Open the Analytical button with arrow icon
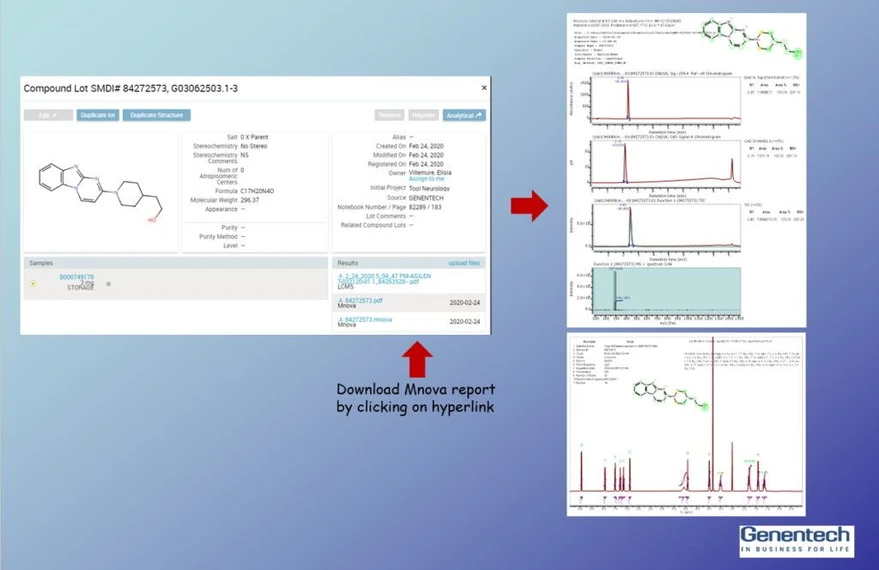This screenshot has width=879, height=570. 464,115
